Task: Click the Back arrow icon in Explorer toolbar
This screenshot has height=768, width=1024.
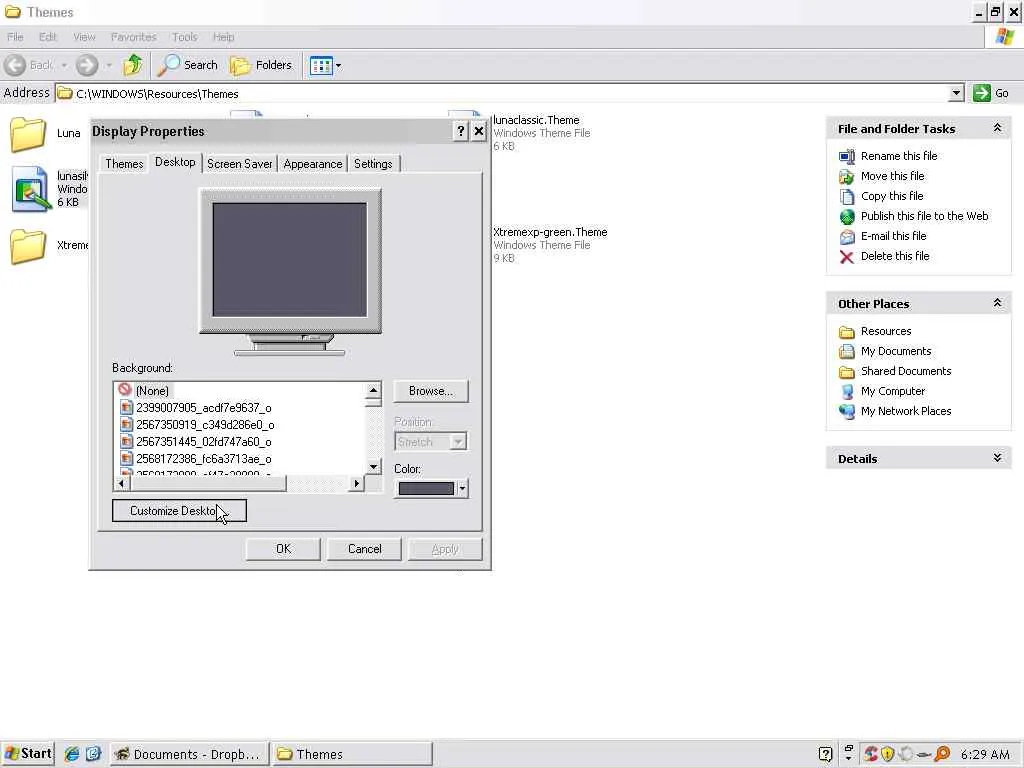Action: click(16, 65)
